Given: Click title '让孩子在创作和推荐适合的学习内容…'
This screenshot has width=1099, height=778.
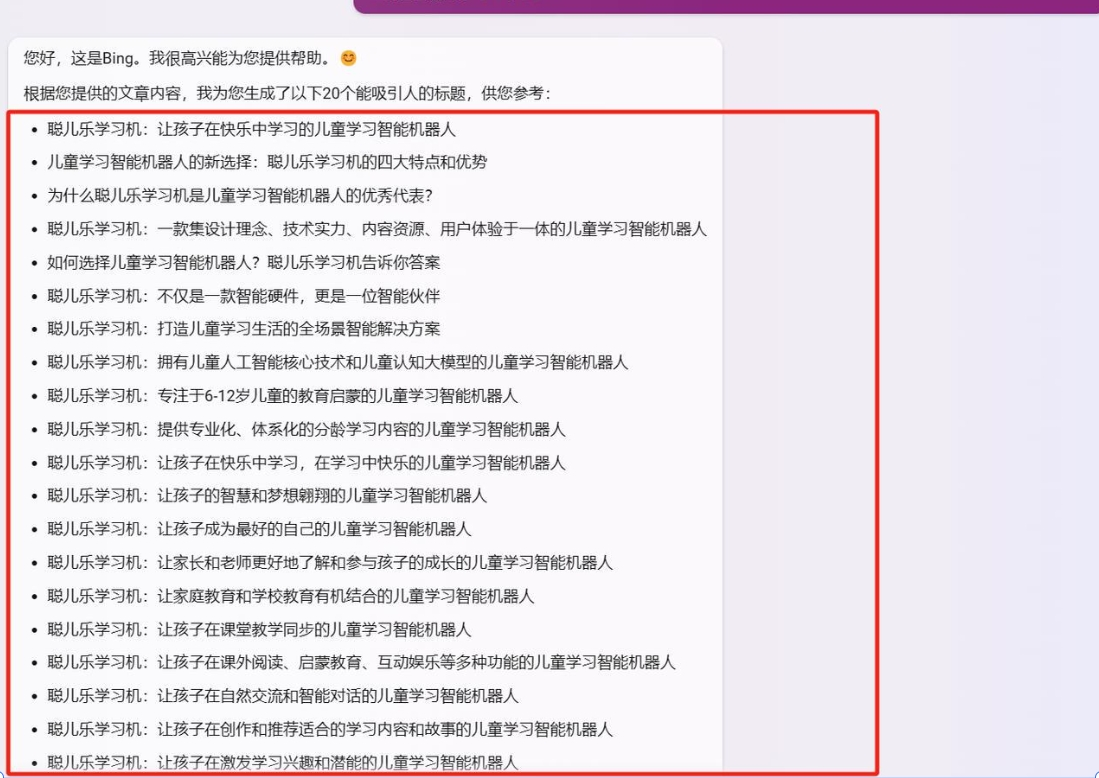Looking at the screenshot, I should [x=330, y=730].
